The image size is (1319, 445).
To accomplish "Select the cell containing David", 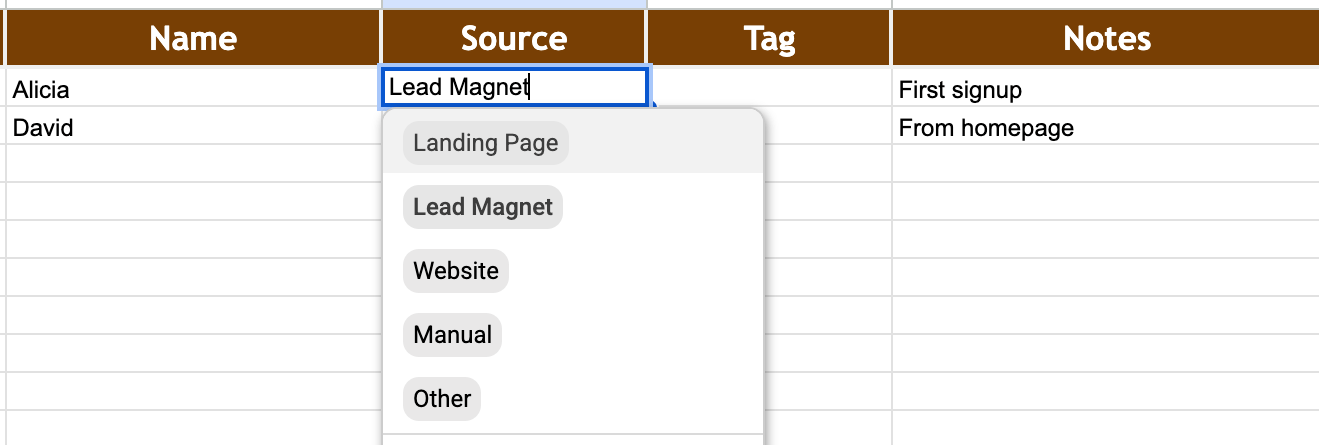I will tap(193, 128).
